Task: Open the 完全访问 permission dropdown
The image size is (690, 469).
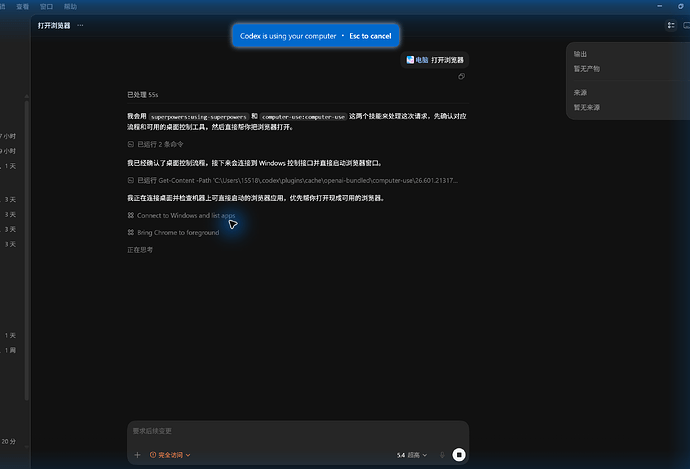Action: point(170,455)
